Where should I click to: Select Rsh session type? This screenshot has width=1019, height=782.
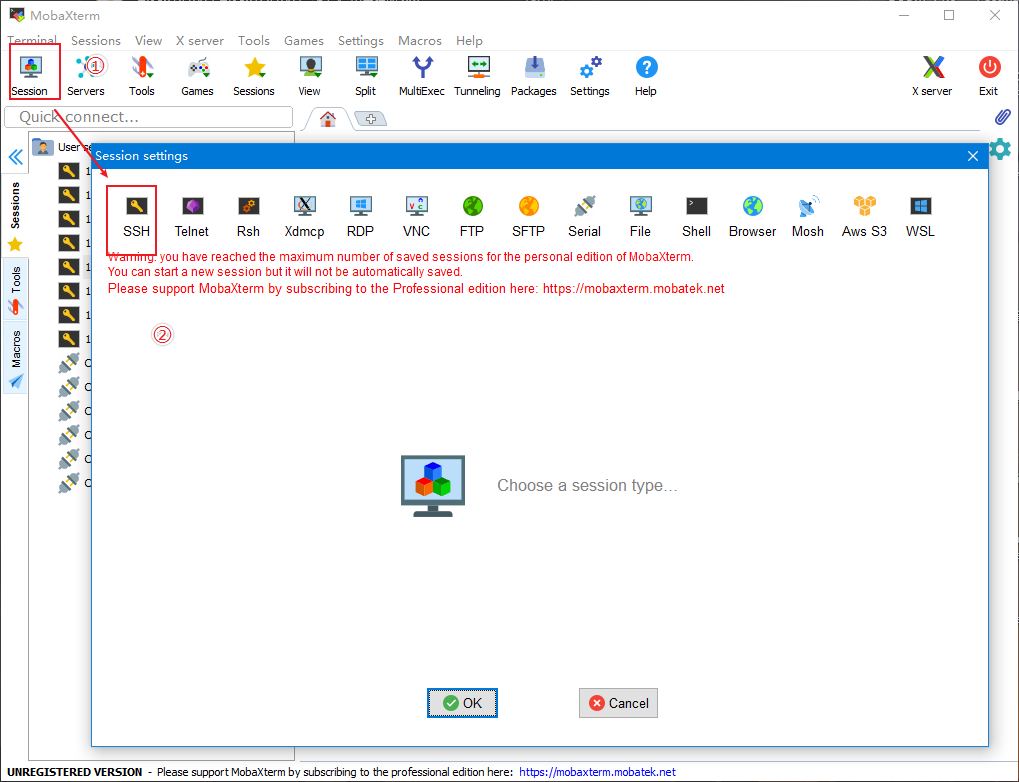[x=248, y=217]
